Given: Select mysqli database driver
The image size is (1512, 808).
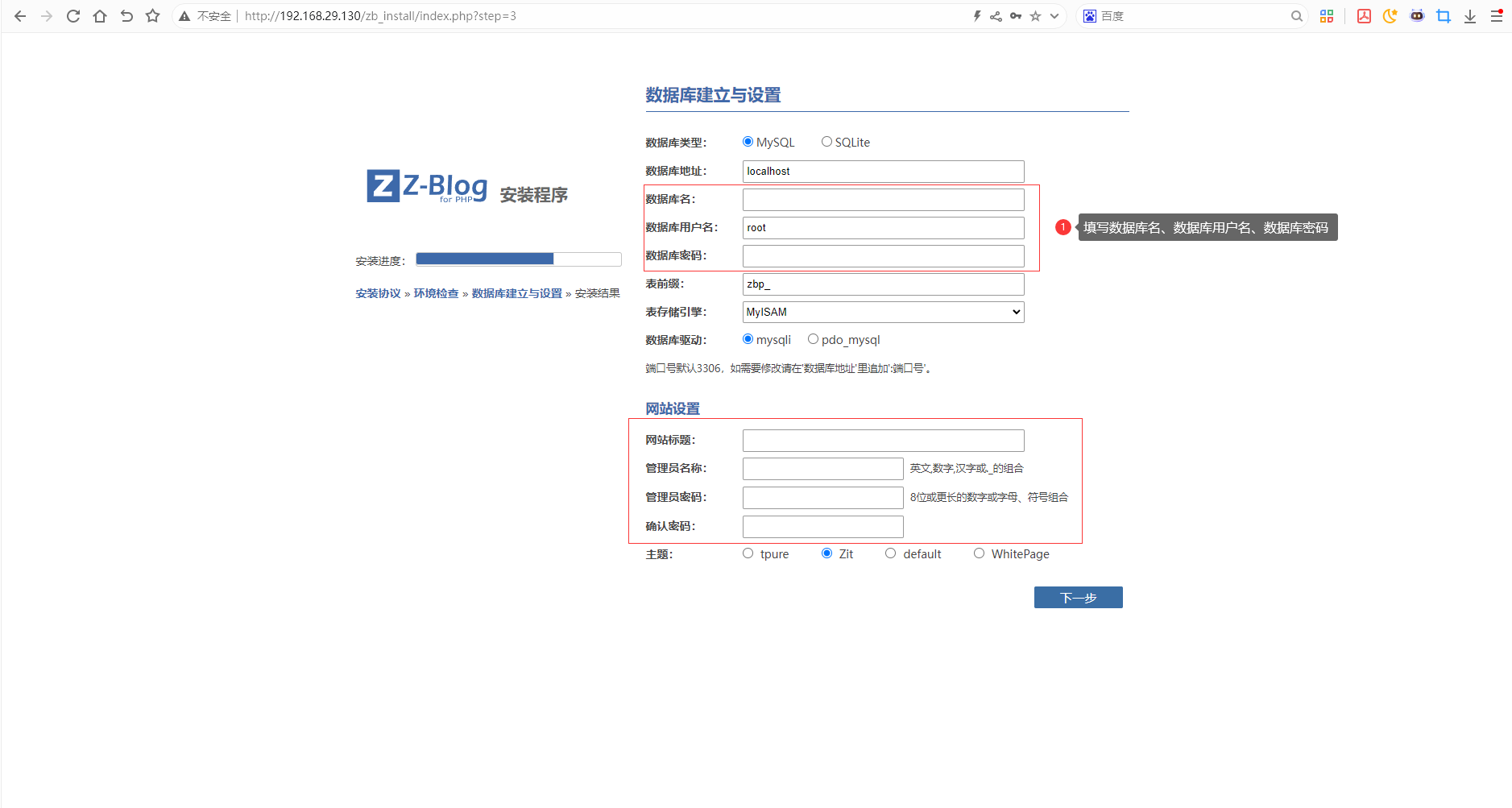Looking at the screenshot, I should coord(748,339).
